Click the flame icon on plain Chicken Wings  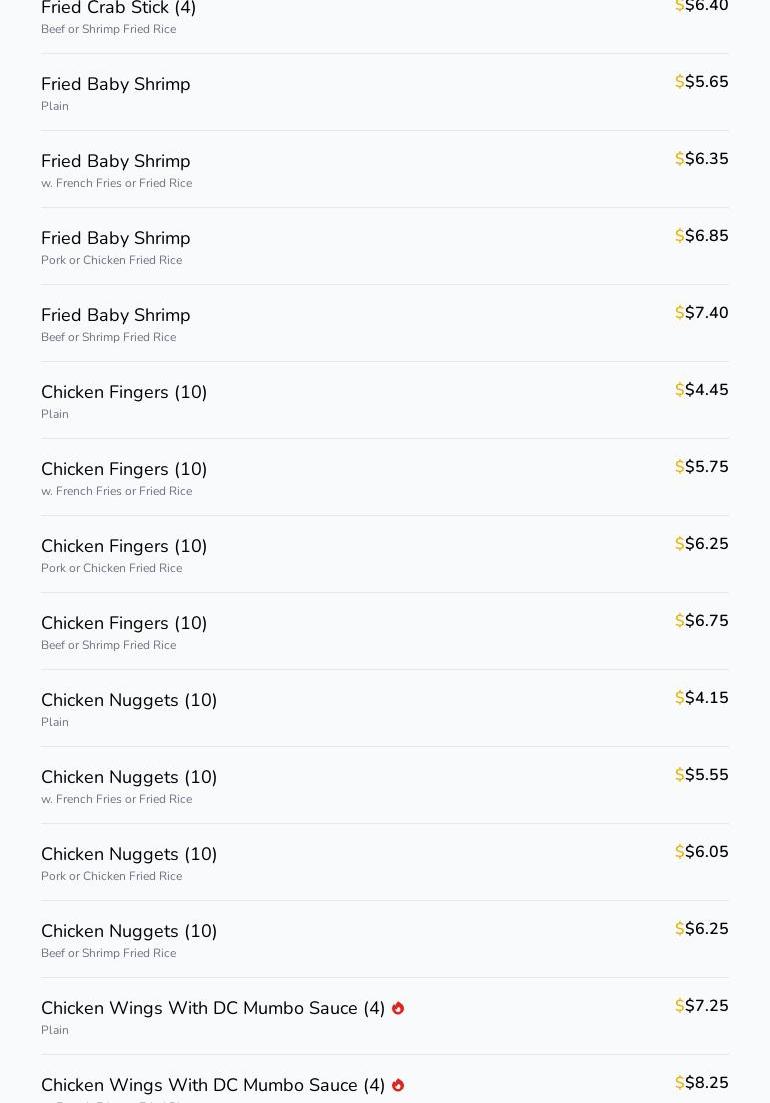coord(398,1008)
